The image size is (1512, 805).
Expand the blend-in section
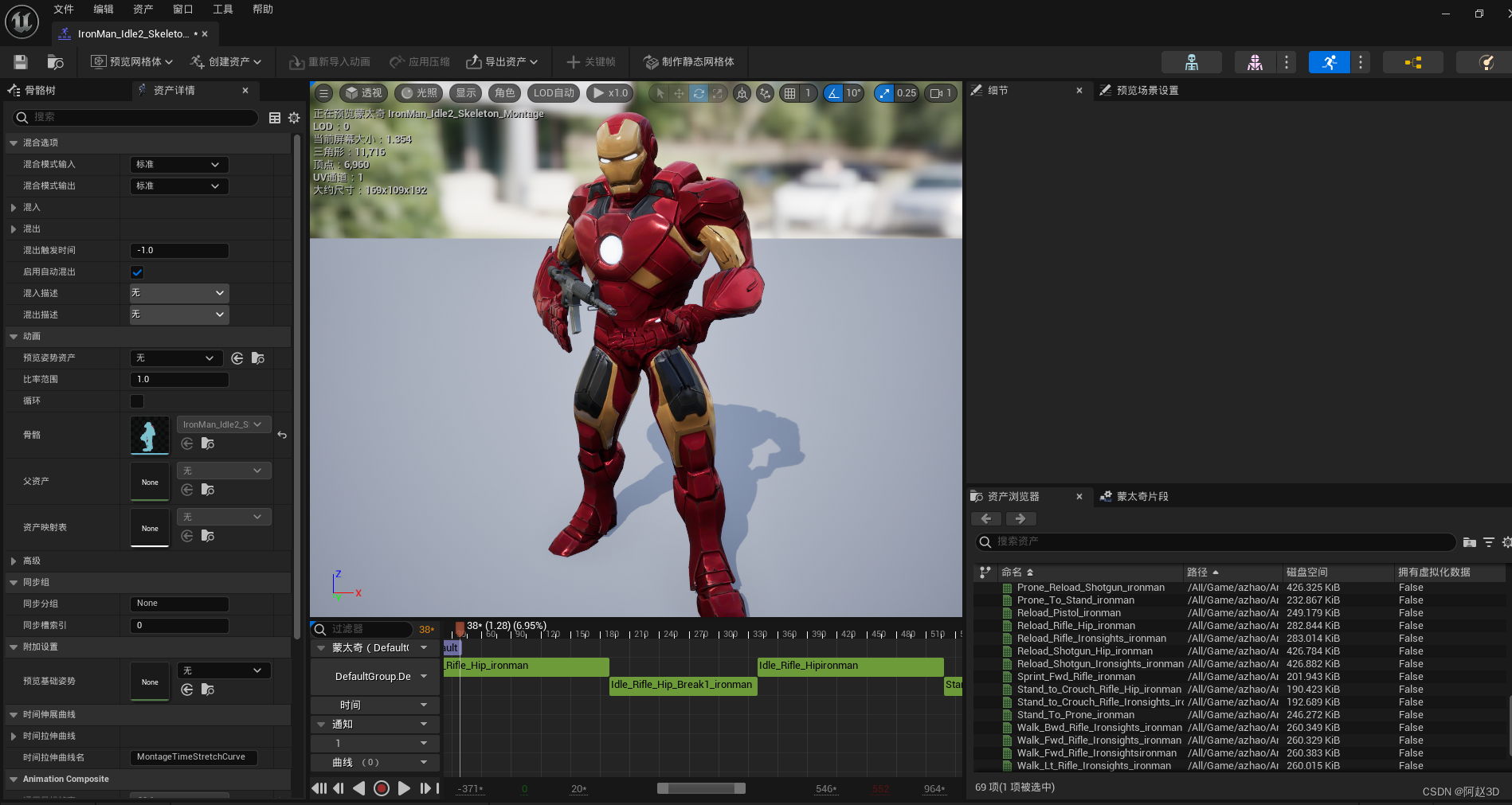pyautogui.click(x=14, y=208)
